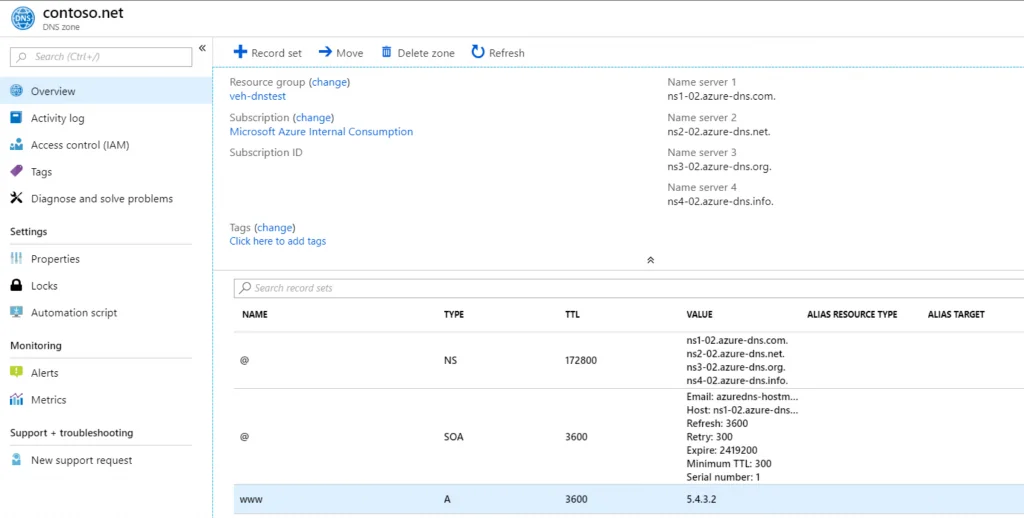
Task: Click the New support request icon
Action: click(x=16, y=460)
